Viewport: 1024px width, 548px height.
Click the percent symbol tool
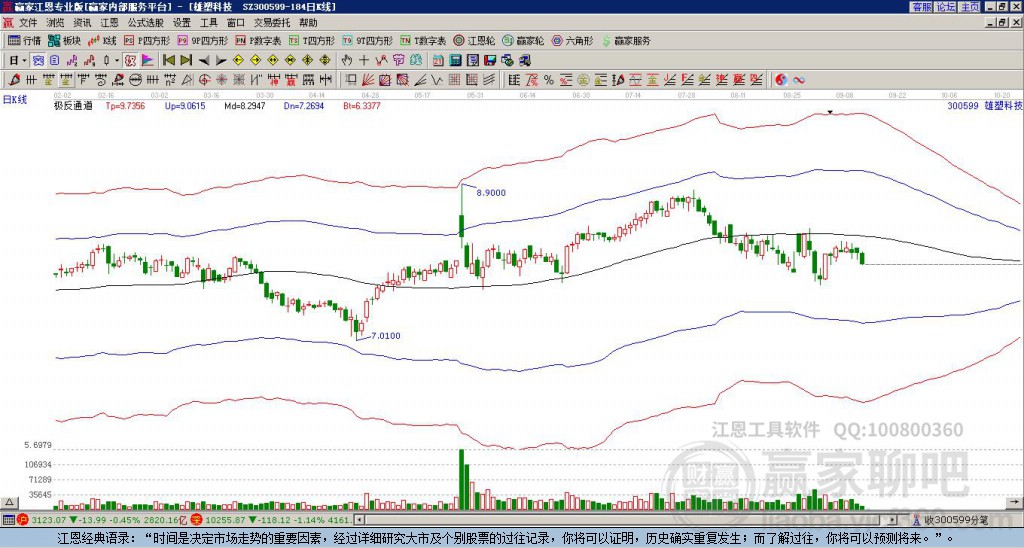click(x=549, y=80)
